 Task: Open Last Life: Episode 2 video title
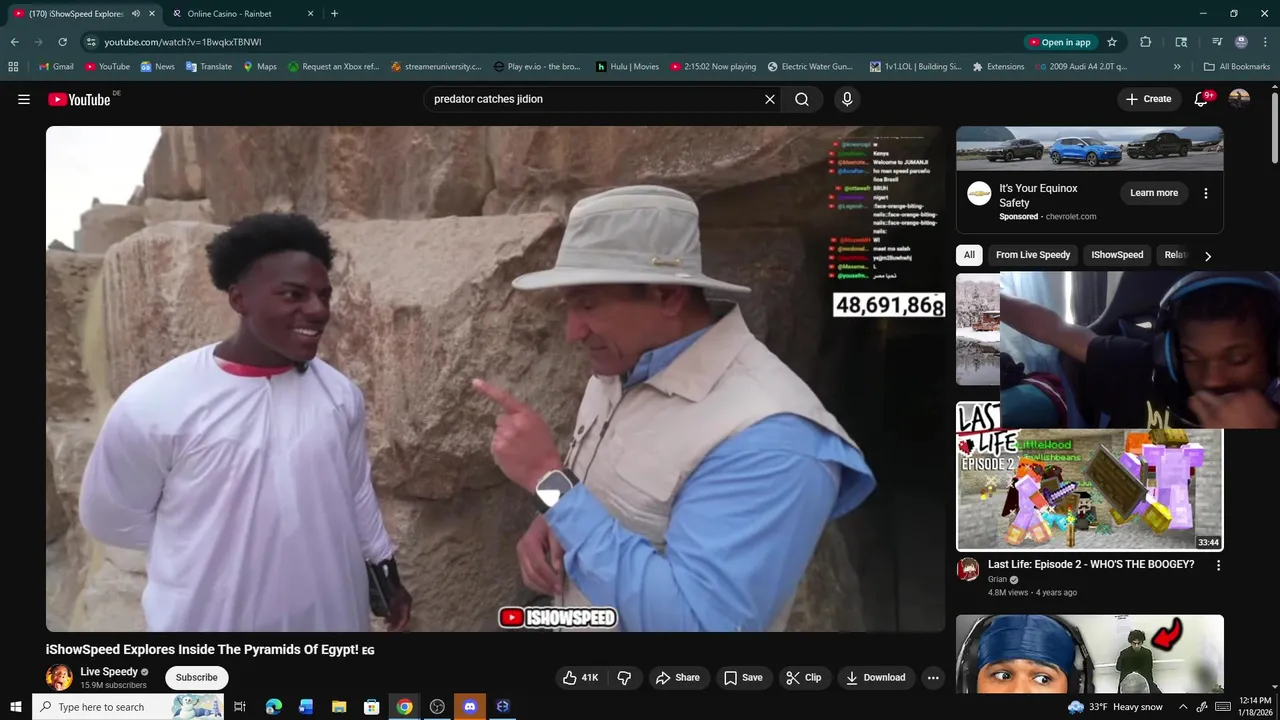(1091, 564)
